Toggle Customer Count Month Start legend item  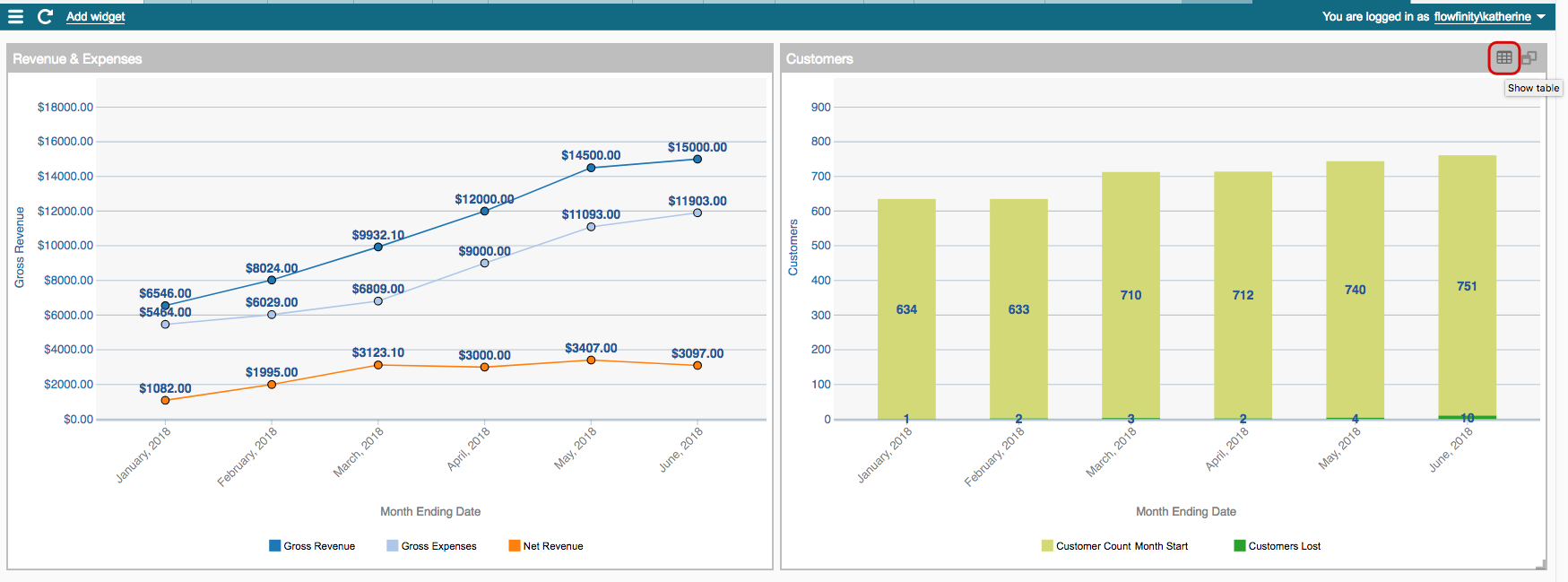[x=1114, y=546]
